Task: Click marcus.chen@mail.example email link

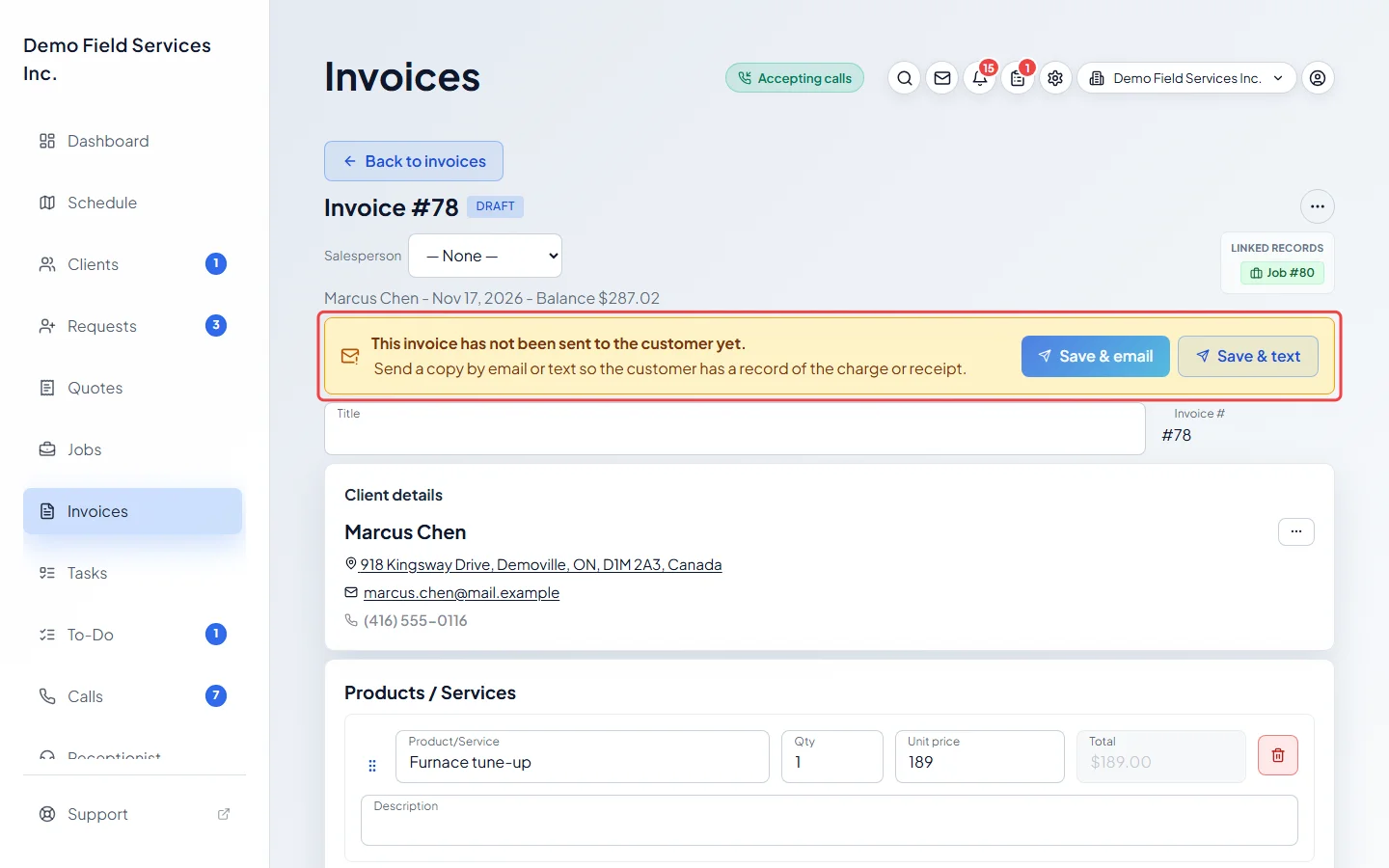Action: coord(461,592)
